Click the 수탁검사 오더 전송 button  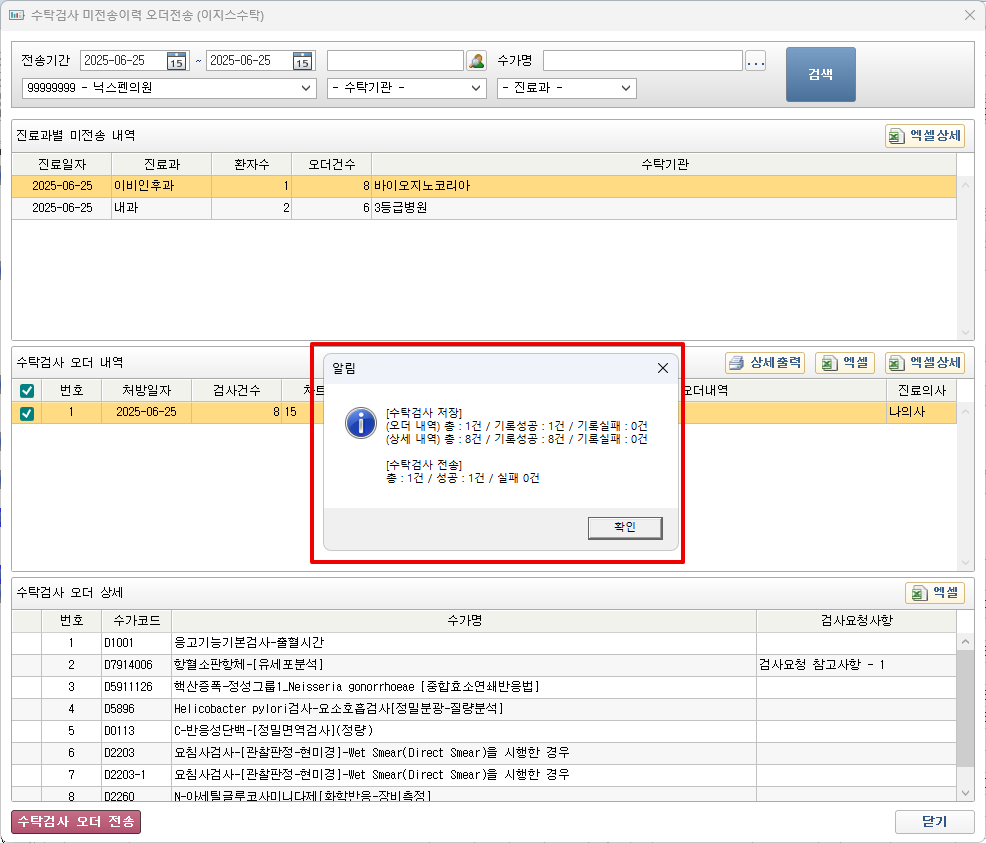pyautogui.click(x=76, y=822)
